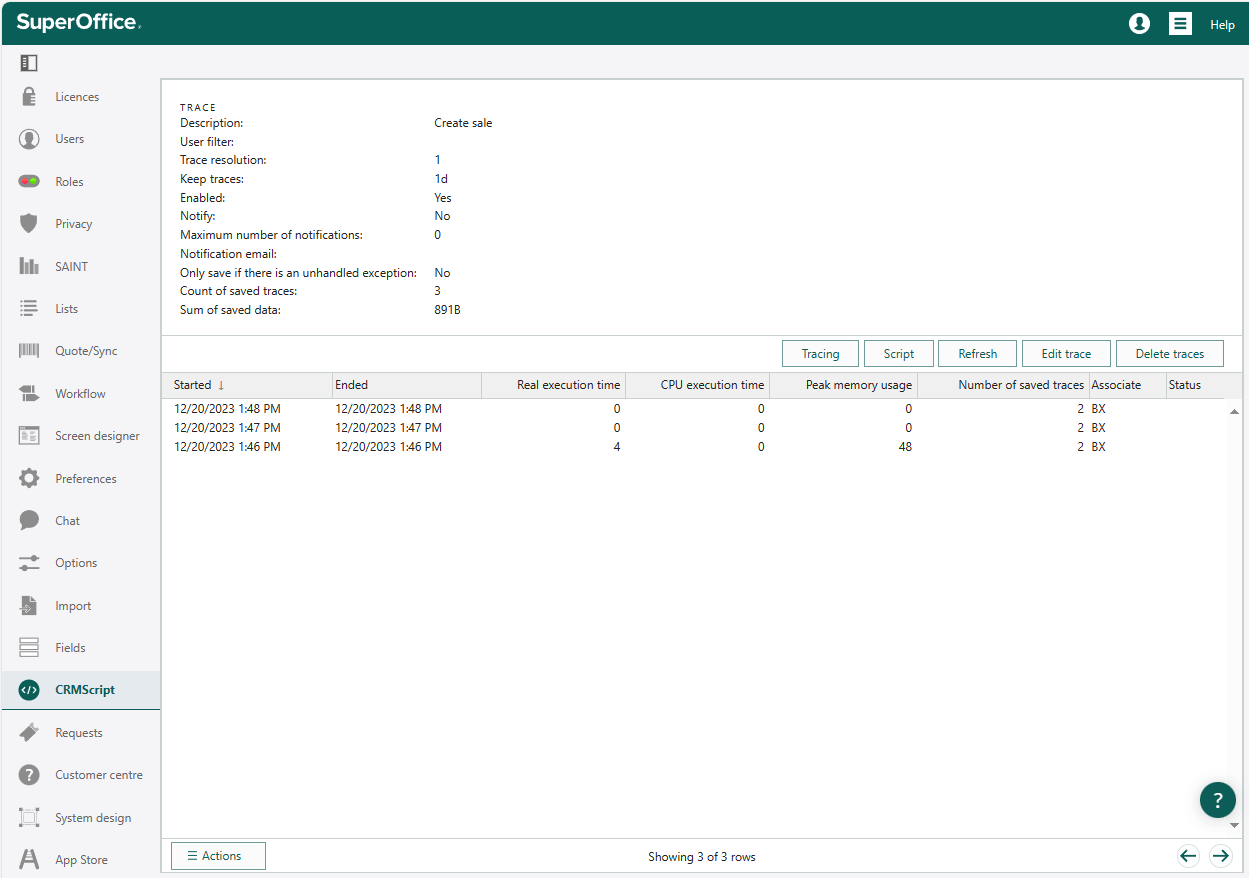The width and height of the screenshot is (1249, 878).
Task: Click the Script button
Action: point(899,354)
